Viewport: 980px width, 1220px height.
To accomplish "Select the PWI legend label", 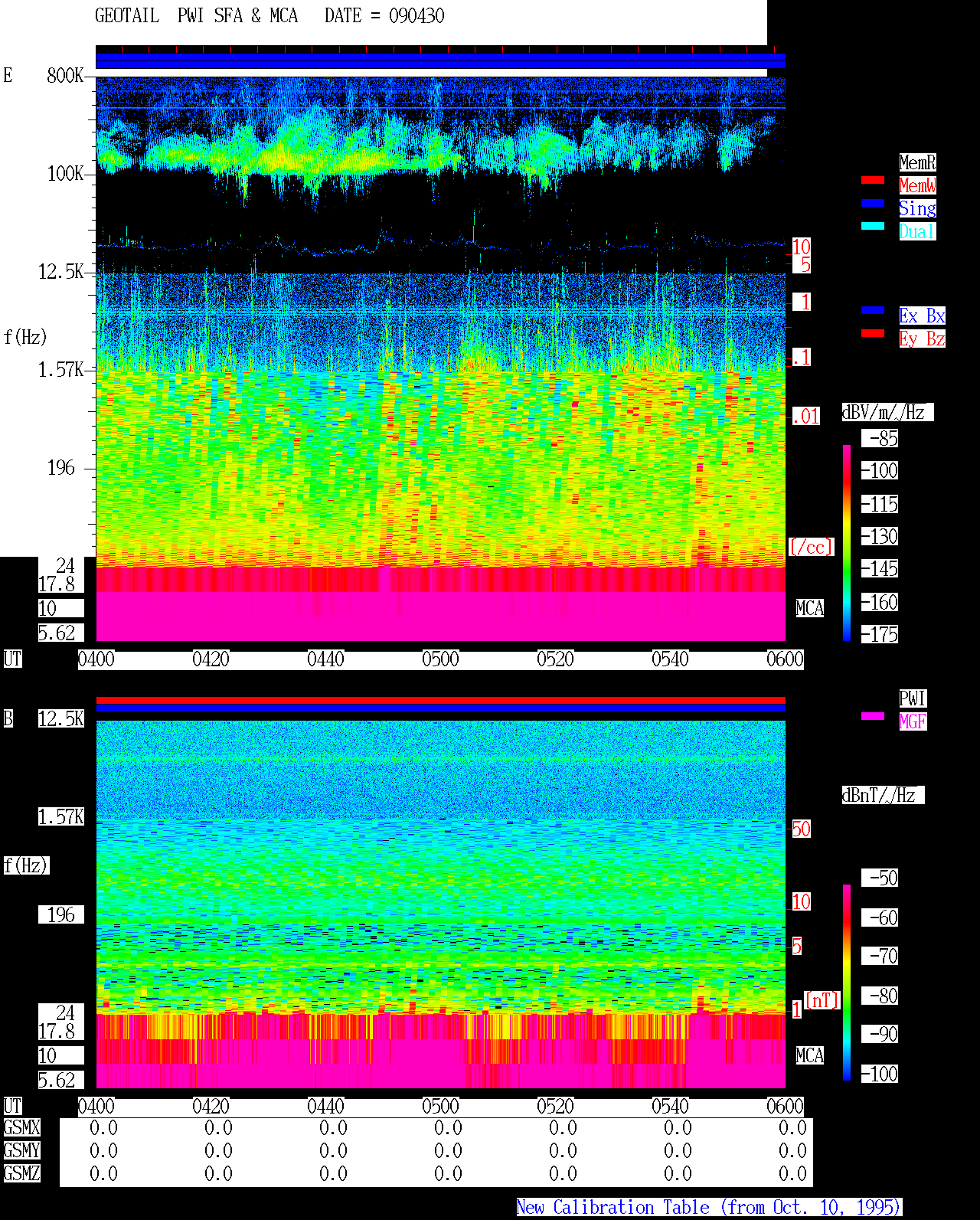I will (913, 698).
